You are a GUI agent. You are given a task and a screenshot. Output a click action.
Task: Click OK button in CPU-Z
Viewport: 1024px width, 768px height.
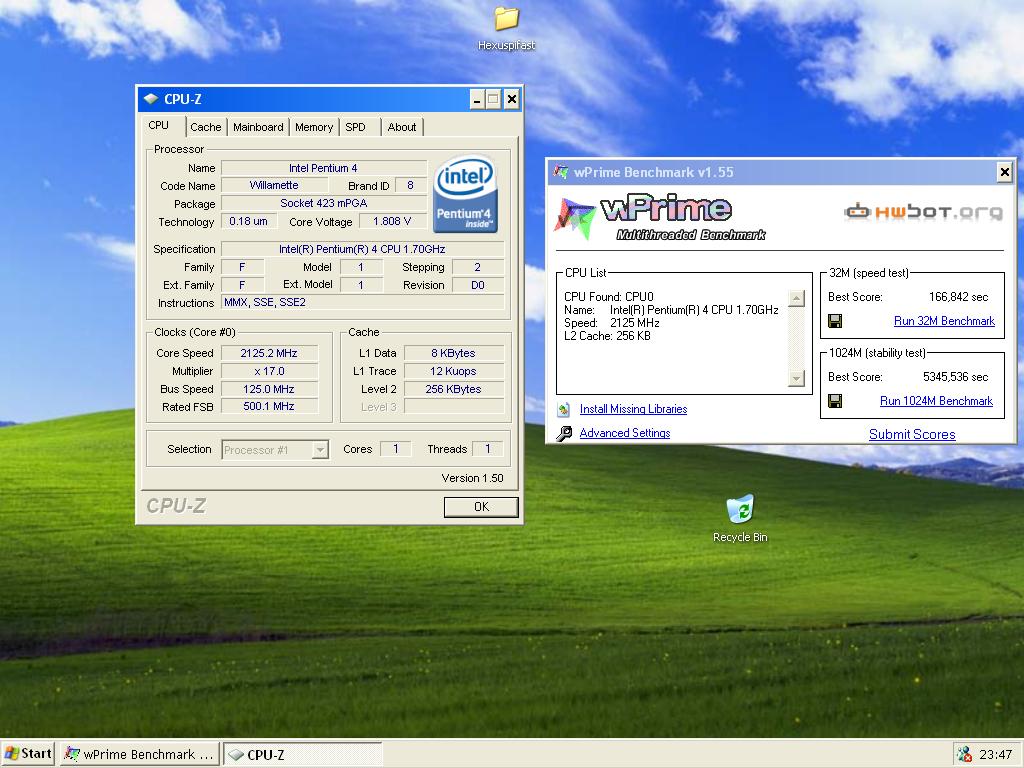click(481, 507)
